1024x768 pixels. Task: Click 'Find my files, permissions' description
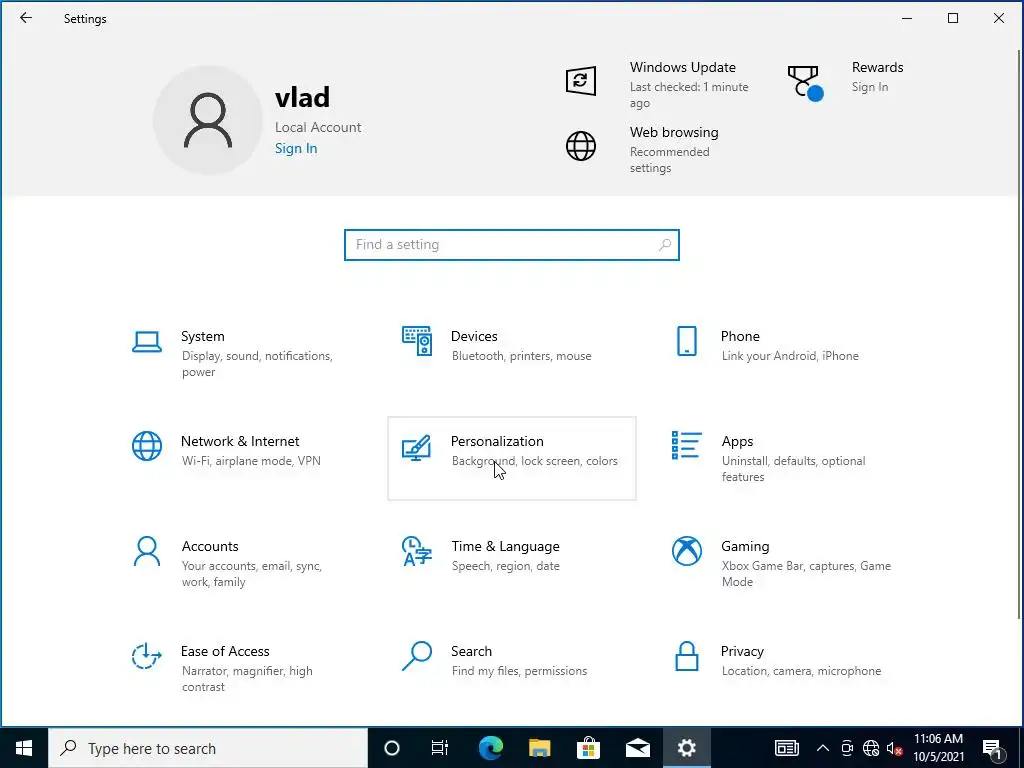[519, 671]
